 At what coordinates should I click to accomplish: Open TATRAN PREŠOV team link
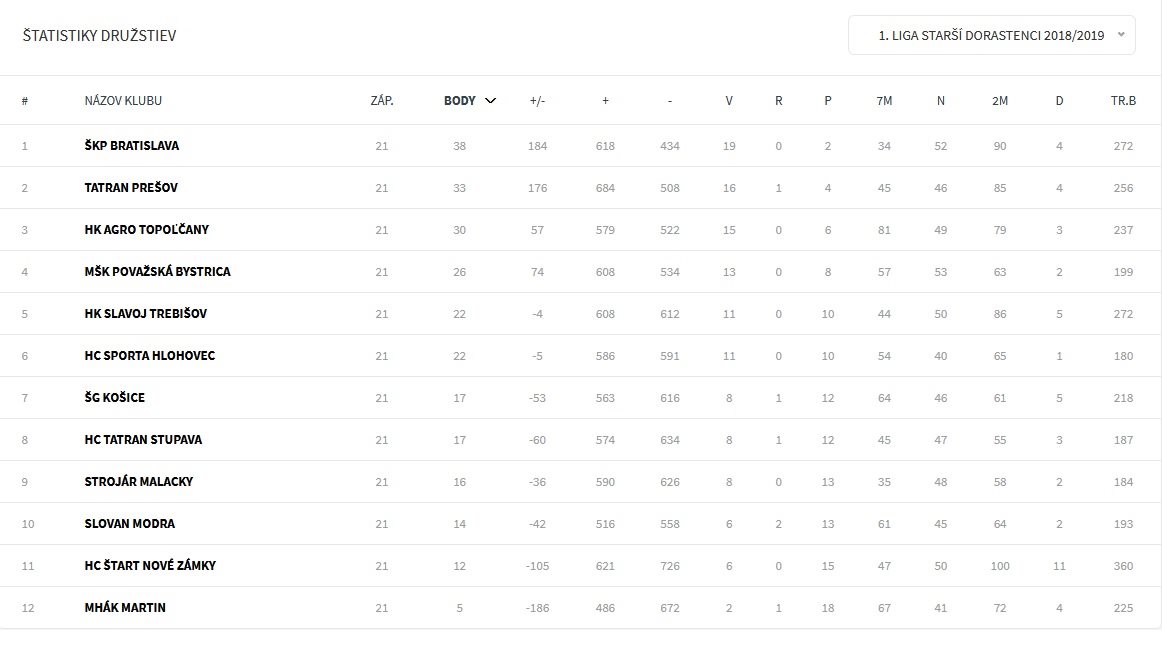tap(131, 188)
